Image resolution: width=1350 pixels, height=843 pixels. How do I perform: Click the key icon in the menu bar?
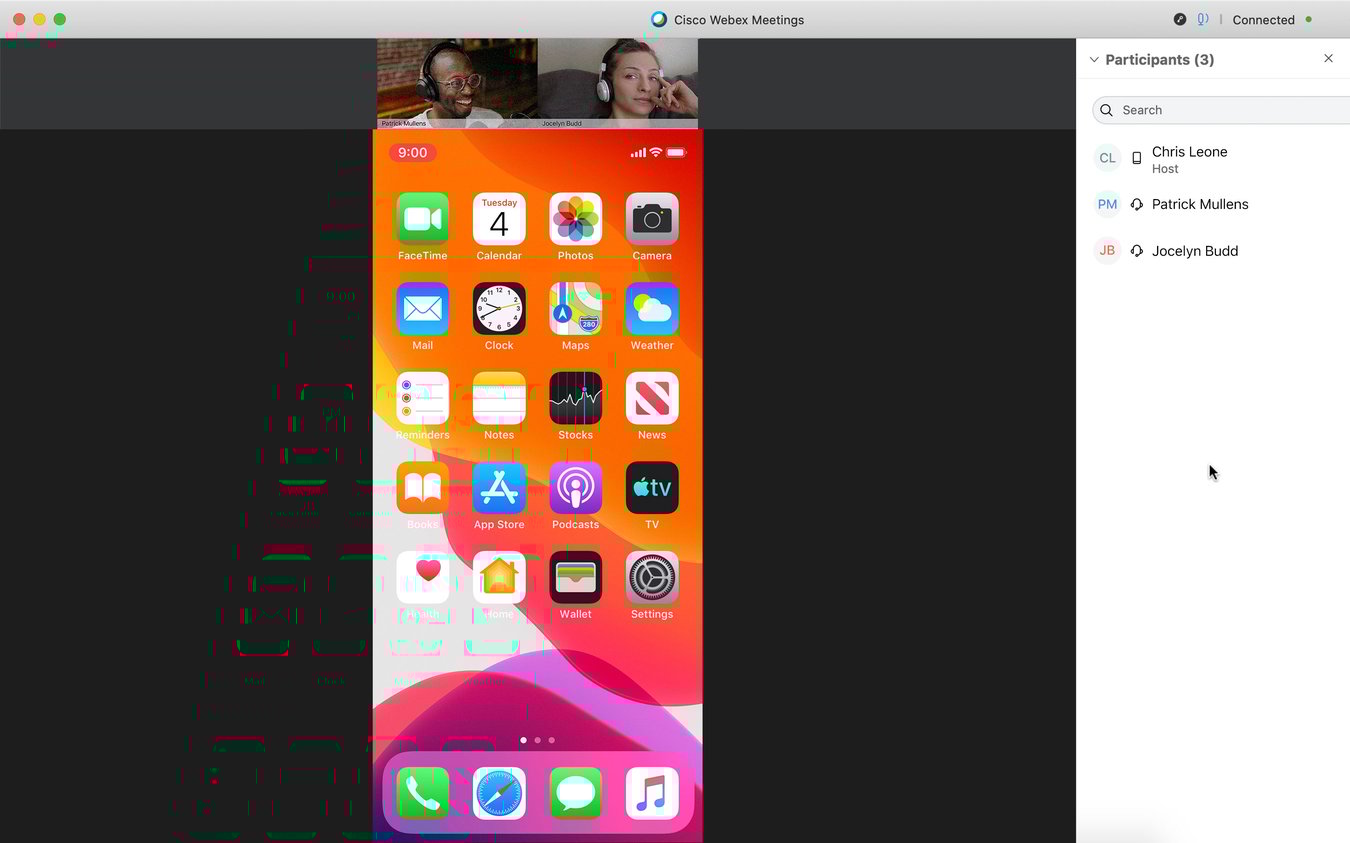pos(1180,19)
